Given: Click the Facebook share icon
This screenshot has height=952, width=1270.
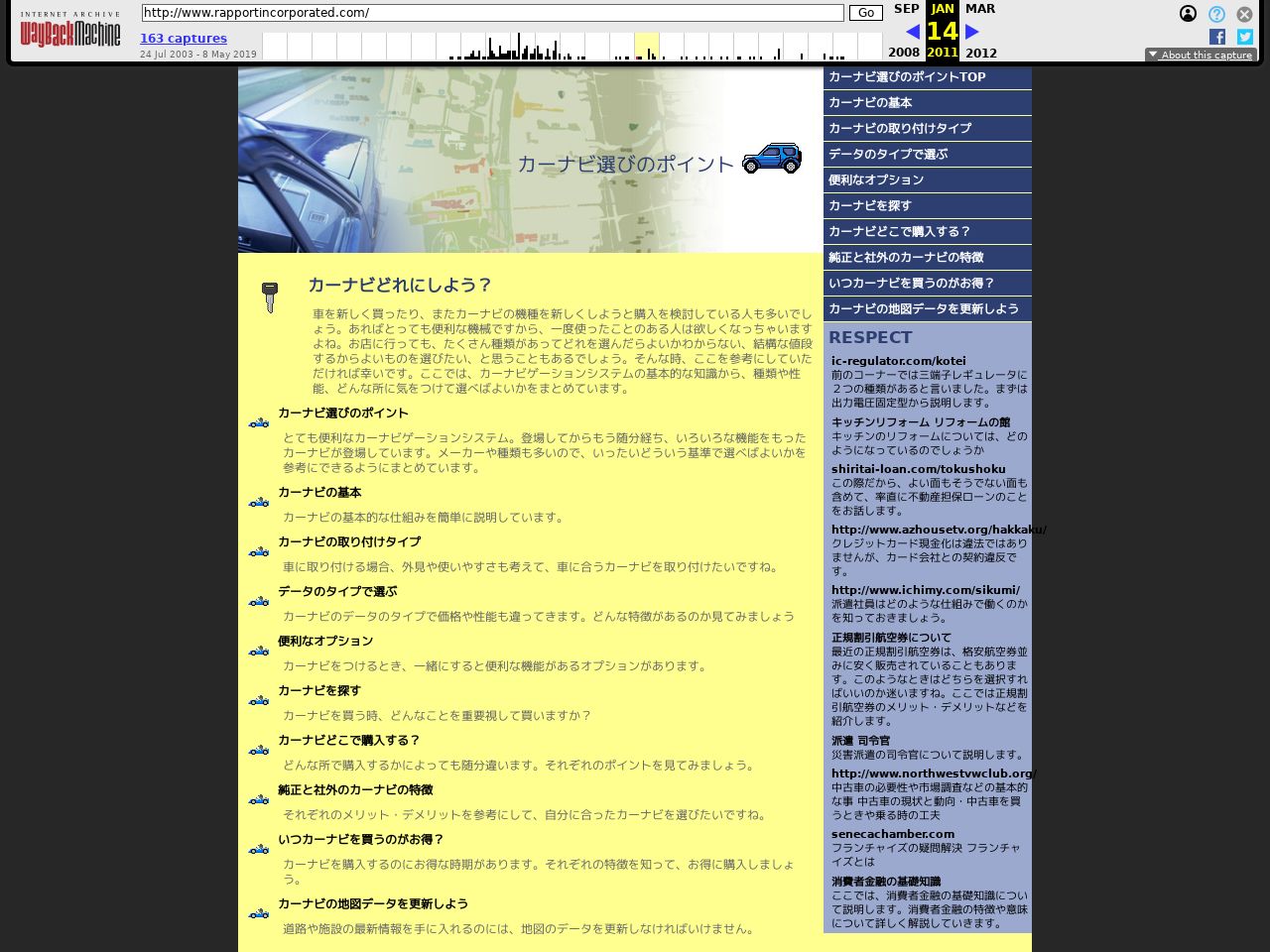Looking at the screenshot, I should click(1217, 37).
